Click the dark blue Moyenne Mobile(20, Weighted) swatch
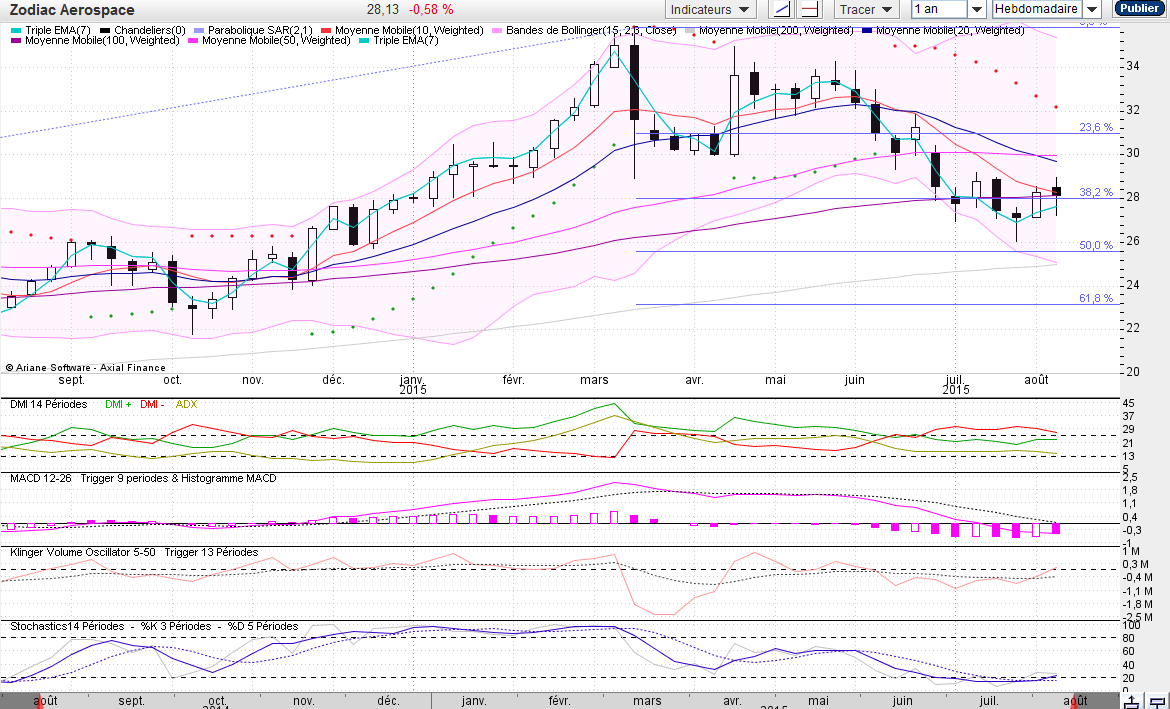1170x709 pixels. [867, 31]
